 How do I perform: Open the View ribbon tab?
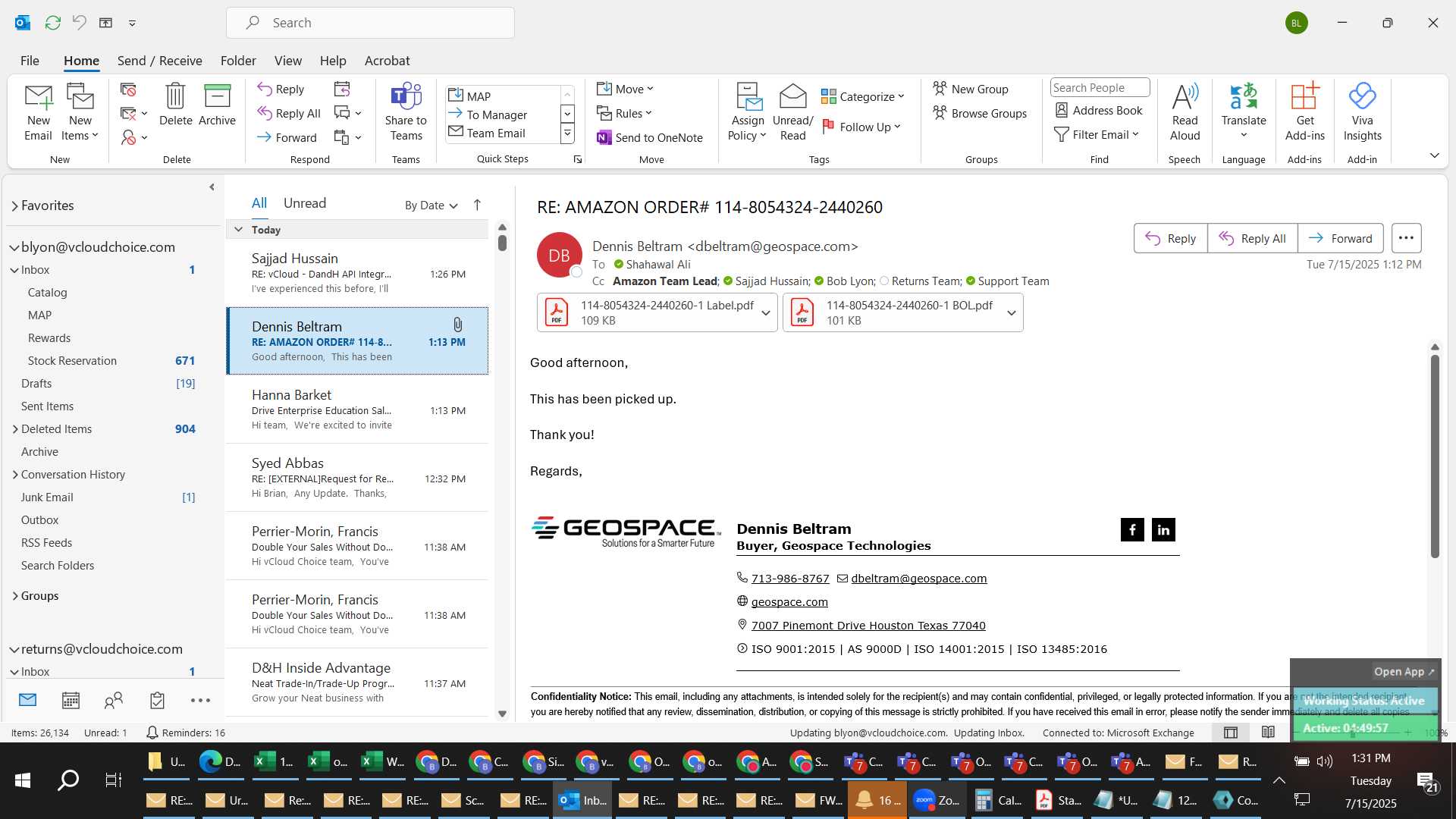[x=287, y=61]
